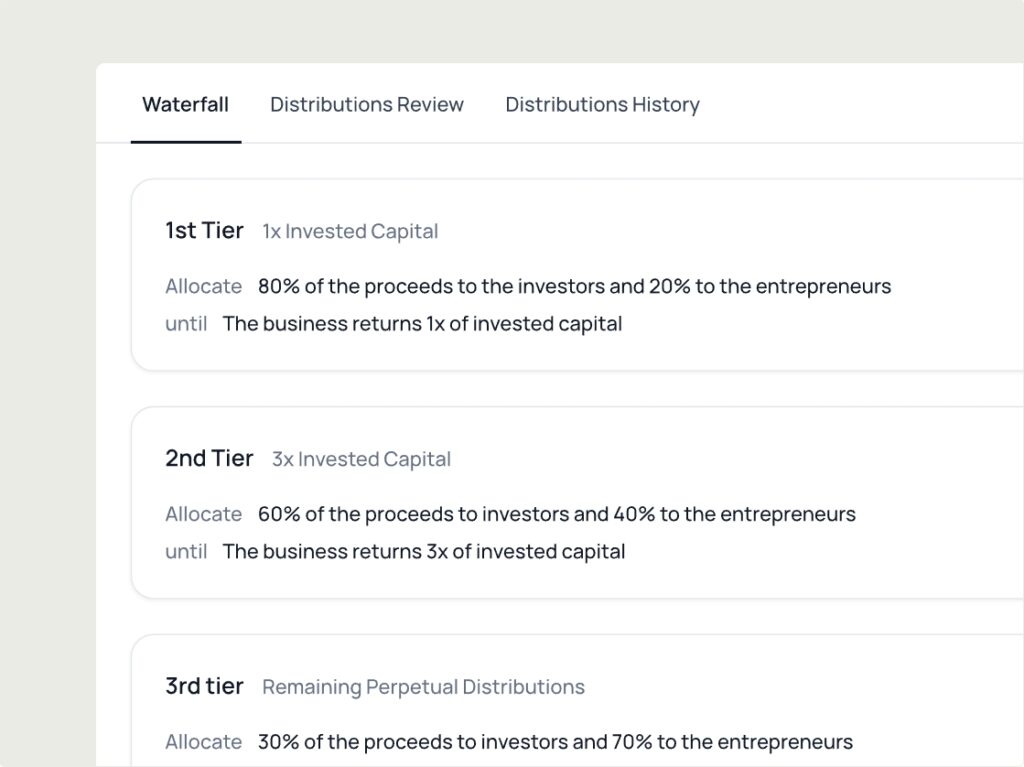Select the Remaining Perpetual Distributions subtitle
Image resolution: width=1024 pixels, height=767 pixels.
click(x=423, y=688)
